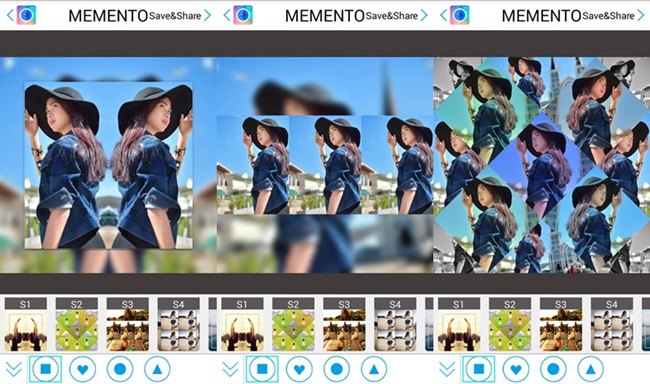Tap MEMENTO title on mirror-effect screen
This screenshot has height=384, width=650.
[108, 16]
